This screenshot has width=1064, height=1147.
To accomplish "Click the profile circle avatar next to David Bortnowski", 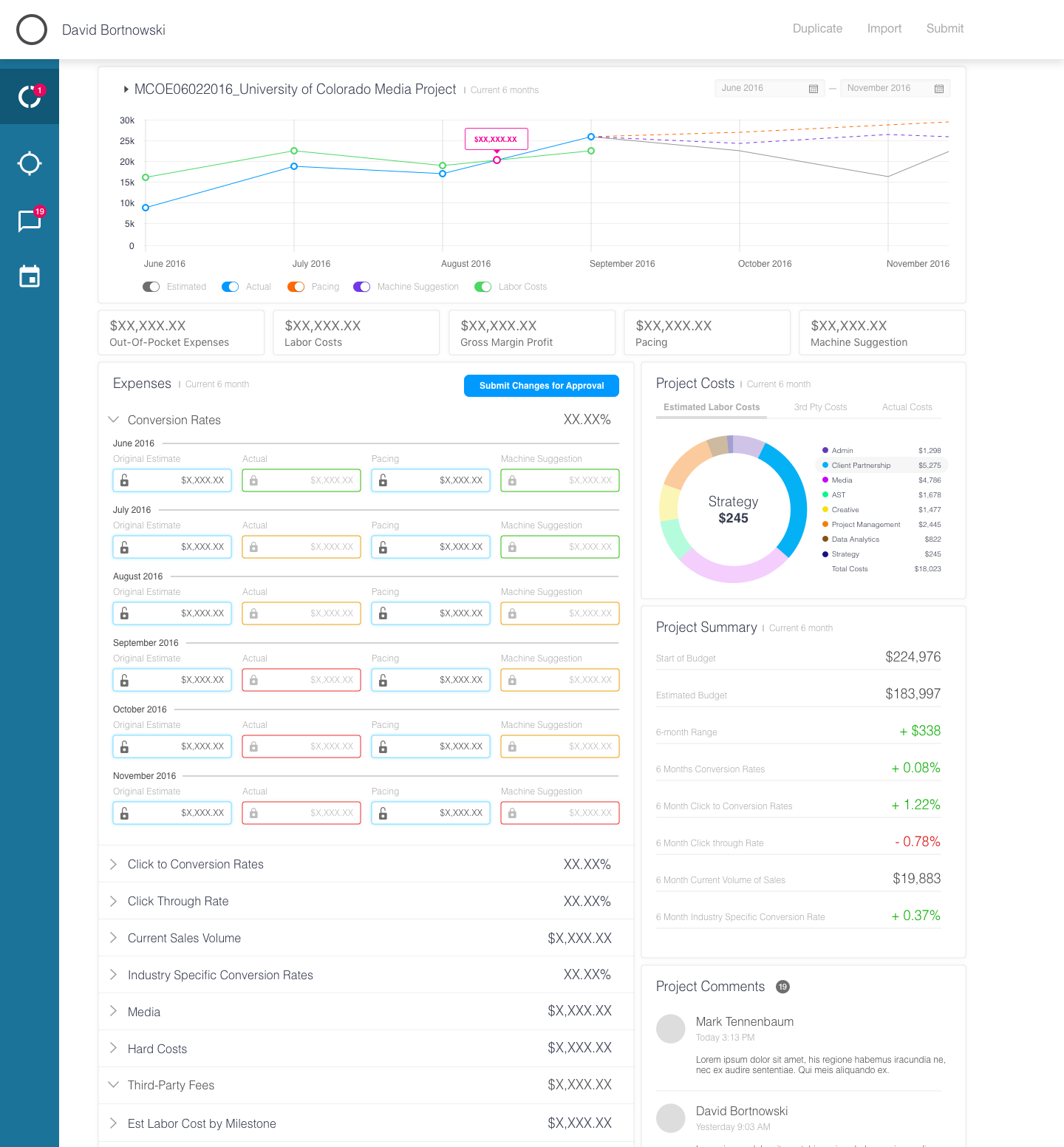I will click(x=32, y=30).
